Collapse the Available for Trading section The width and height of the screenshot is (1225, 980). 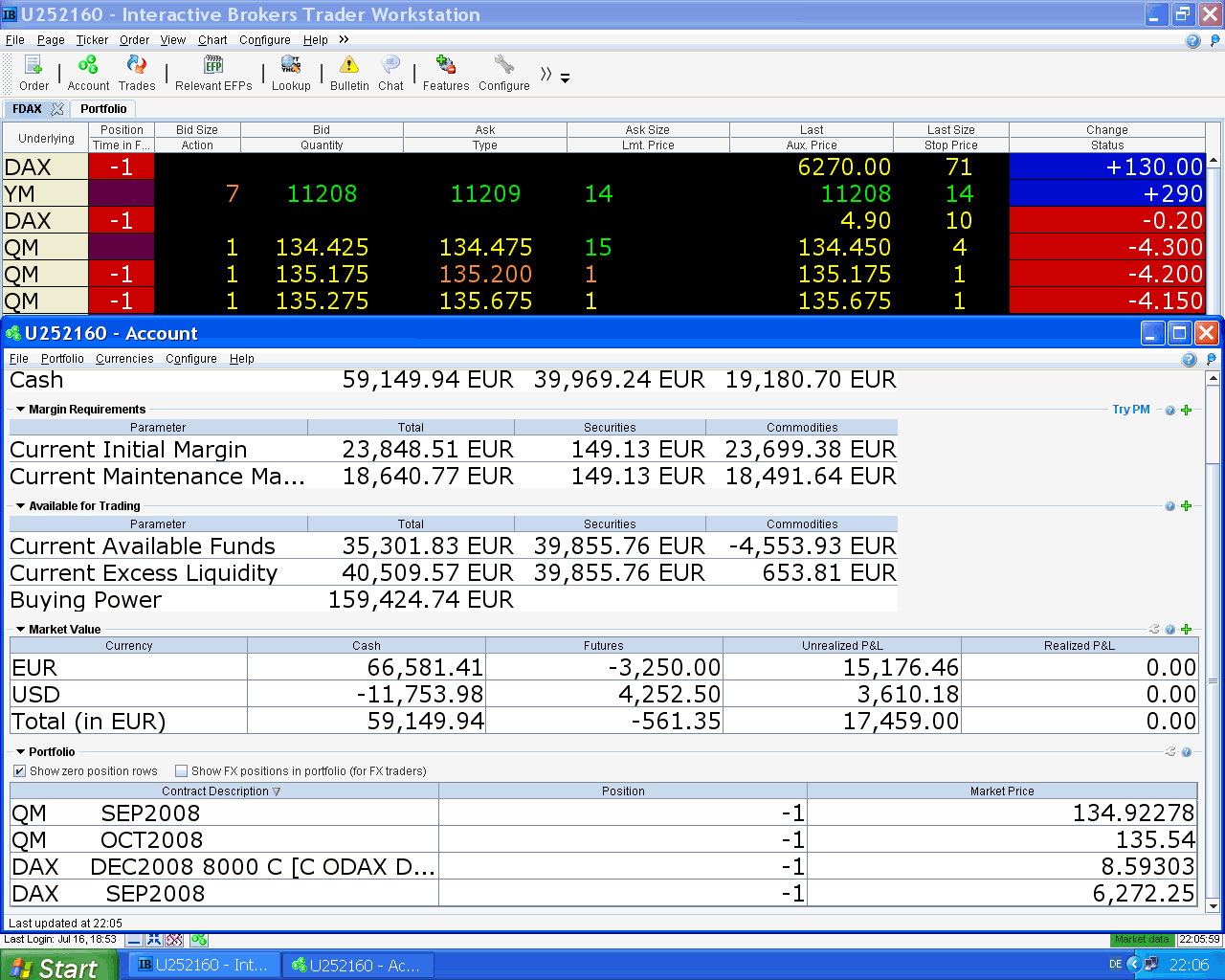coord(20,506)
